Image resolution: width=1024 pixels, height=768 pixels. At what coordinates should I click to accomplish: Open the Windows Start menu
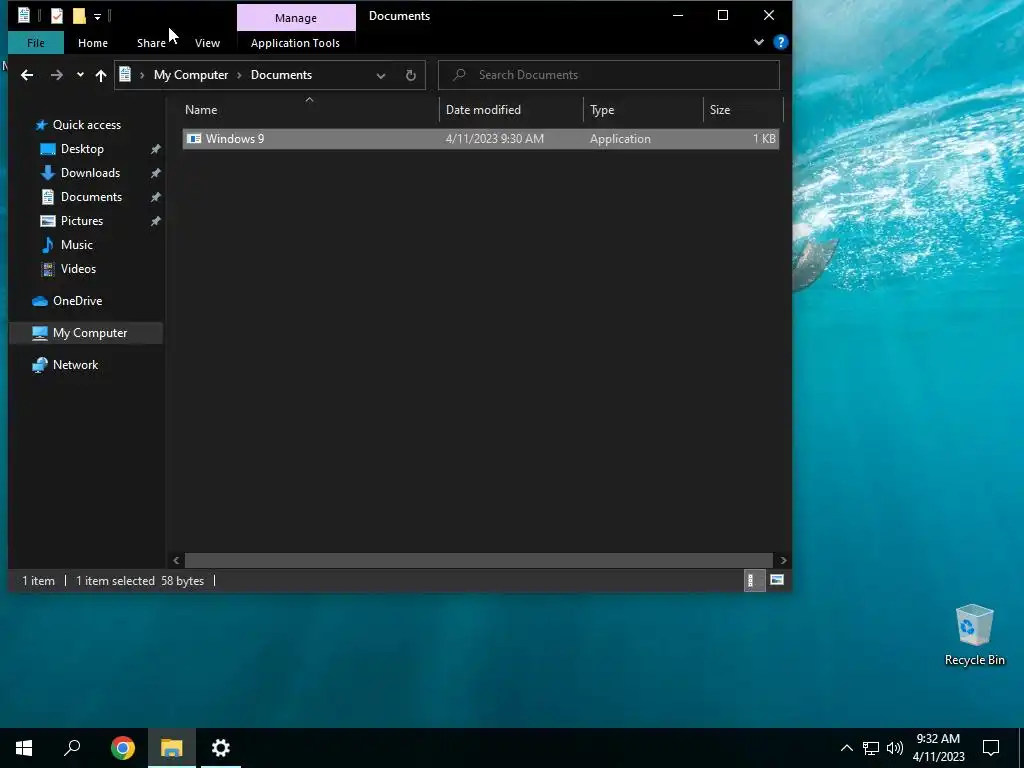24,748
